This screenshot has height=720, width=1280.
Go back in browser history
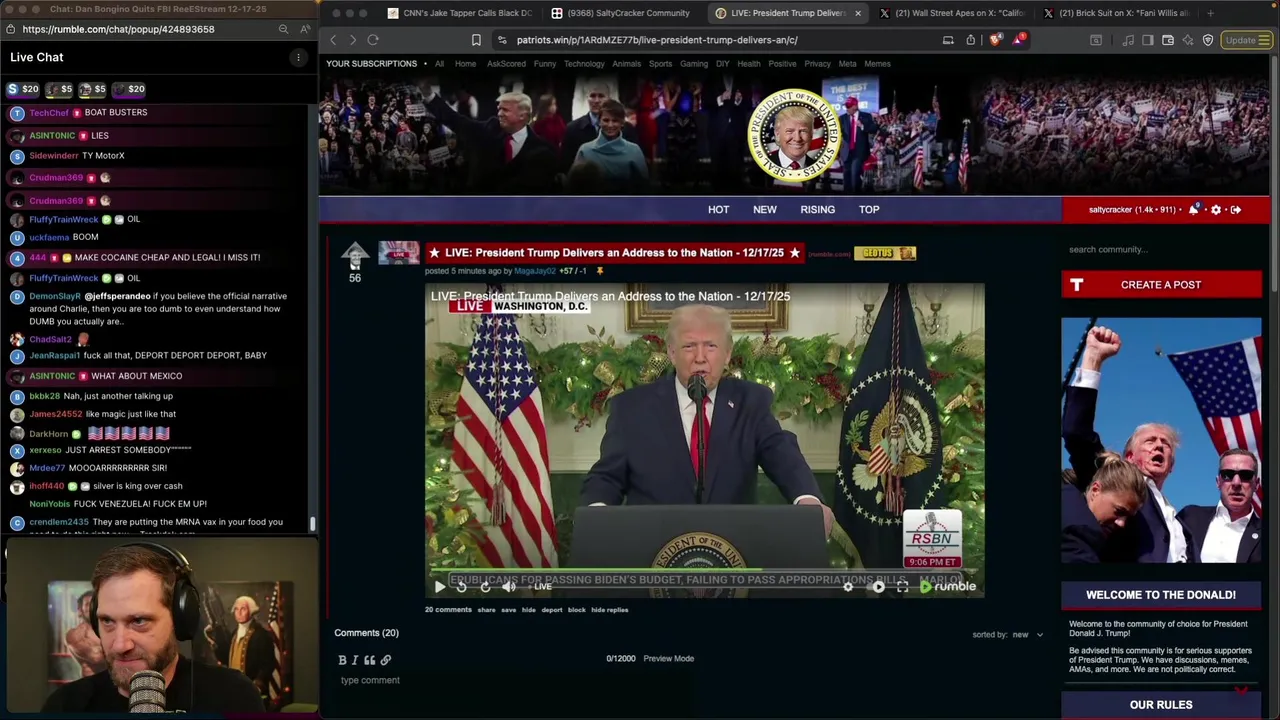(334, 40)
